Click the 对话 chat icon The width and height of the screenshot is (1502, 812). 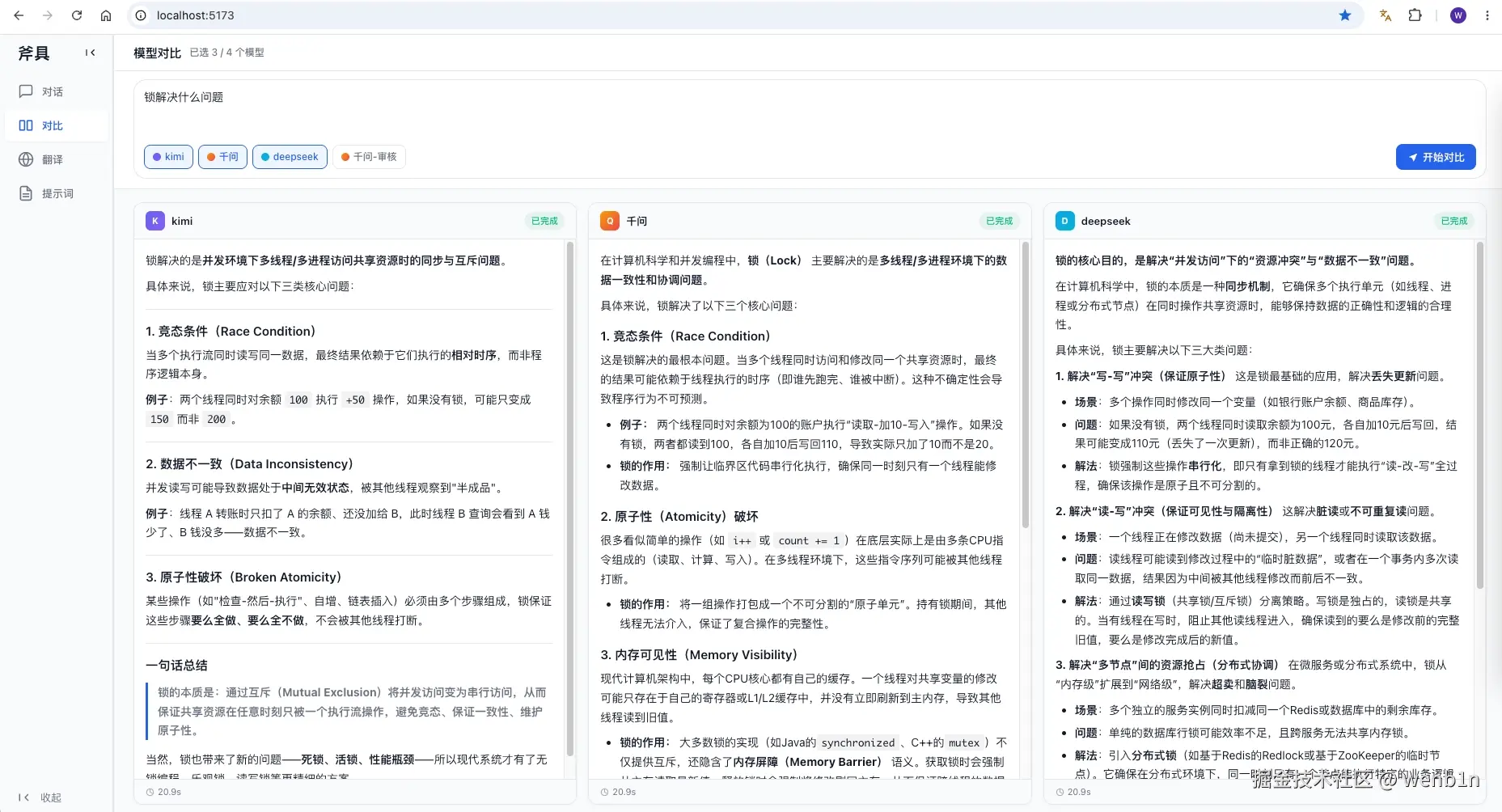26,91
